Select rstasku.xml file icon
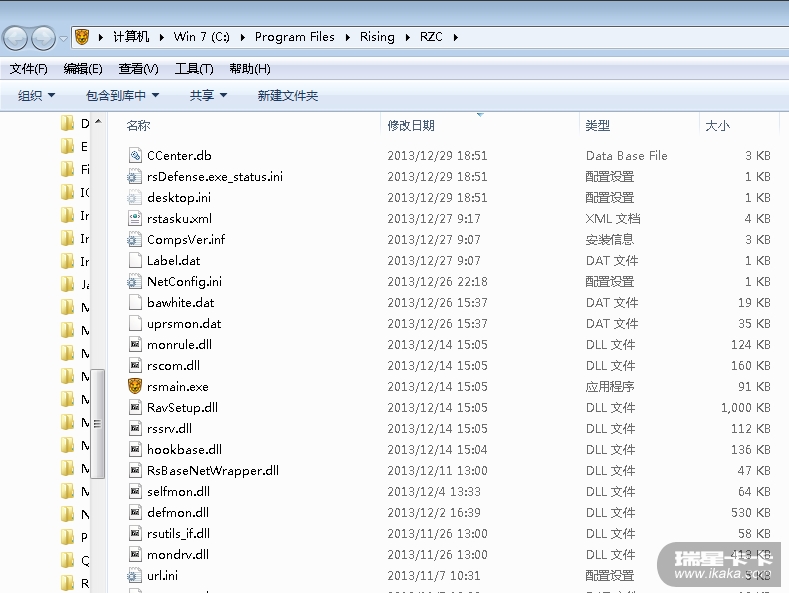Screen dimensions: 789x593 pyautogui.click(x=135, y=218)
